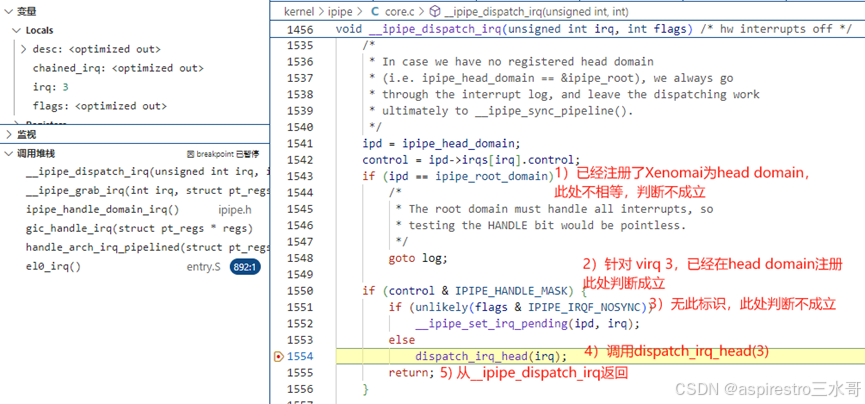Click the breakpoint 已暂停 status label
The height and width of the screenshot is (404, 865).
(227, 154)
